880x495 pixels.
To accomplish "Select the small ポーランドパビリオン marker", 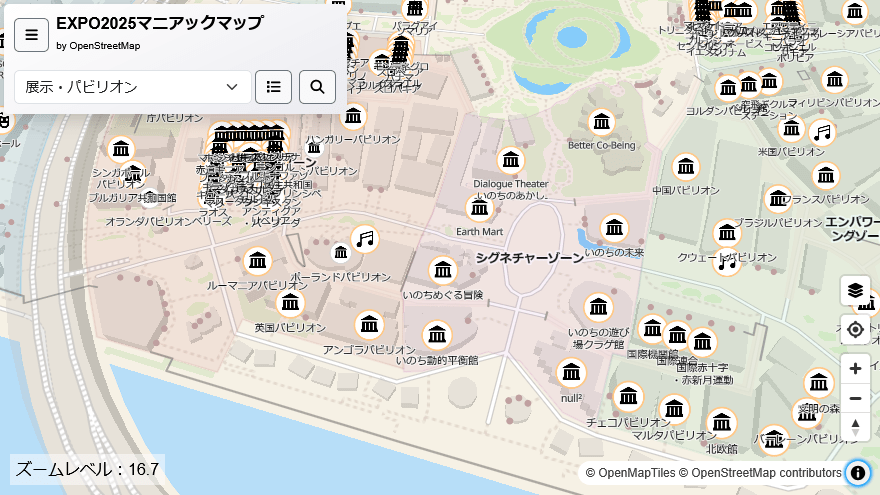I will click(341, 253).
